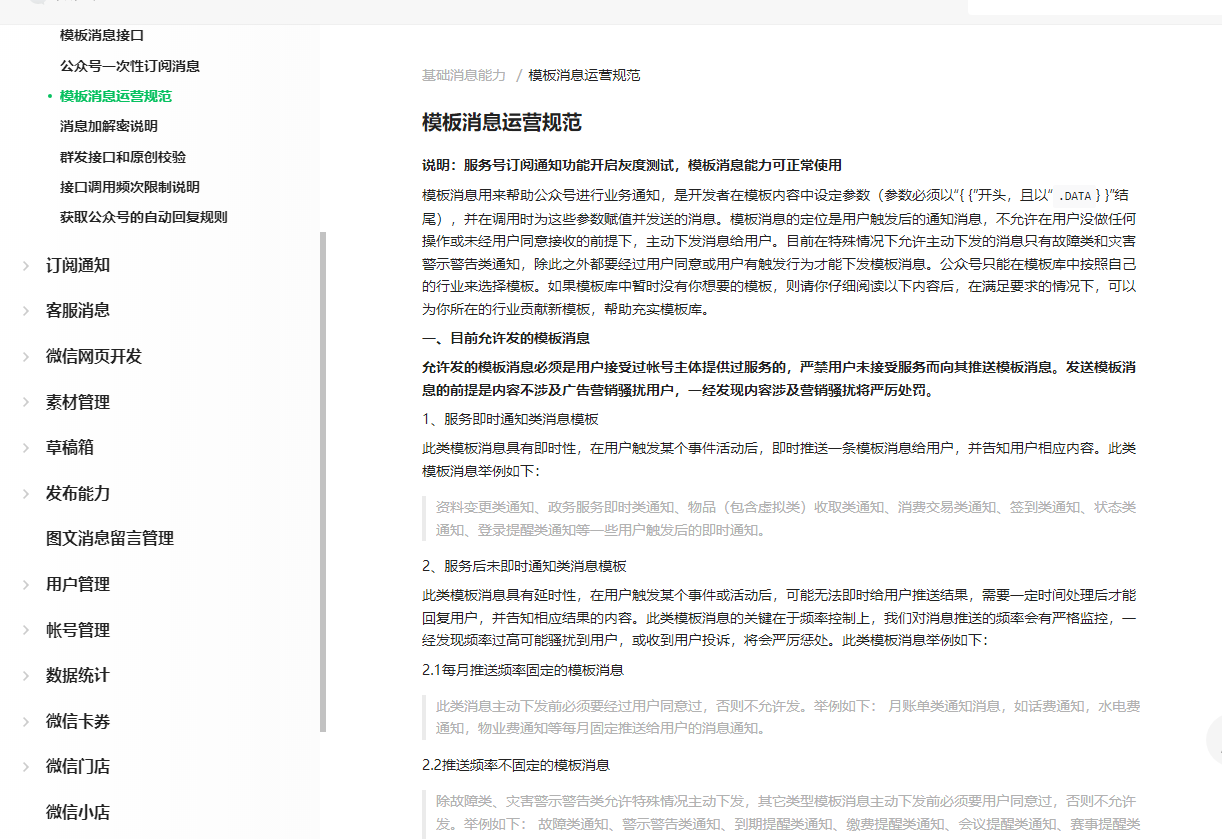Screen dimensions: 1222x839
Task: Open 消息加解密说明 page
Action: tap(109, 126)
